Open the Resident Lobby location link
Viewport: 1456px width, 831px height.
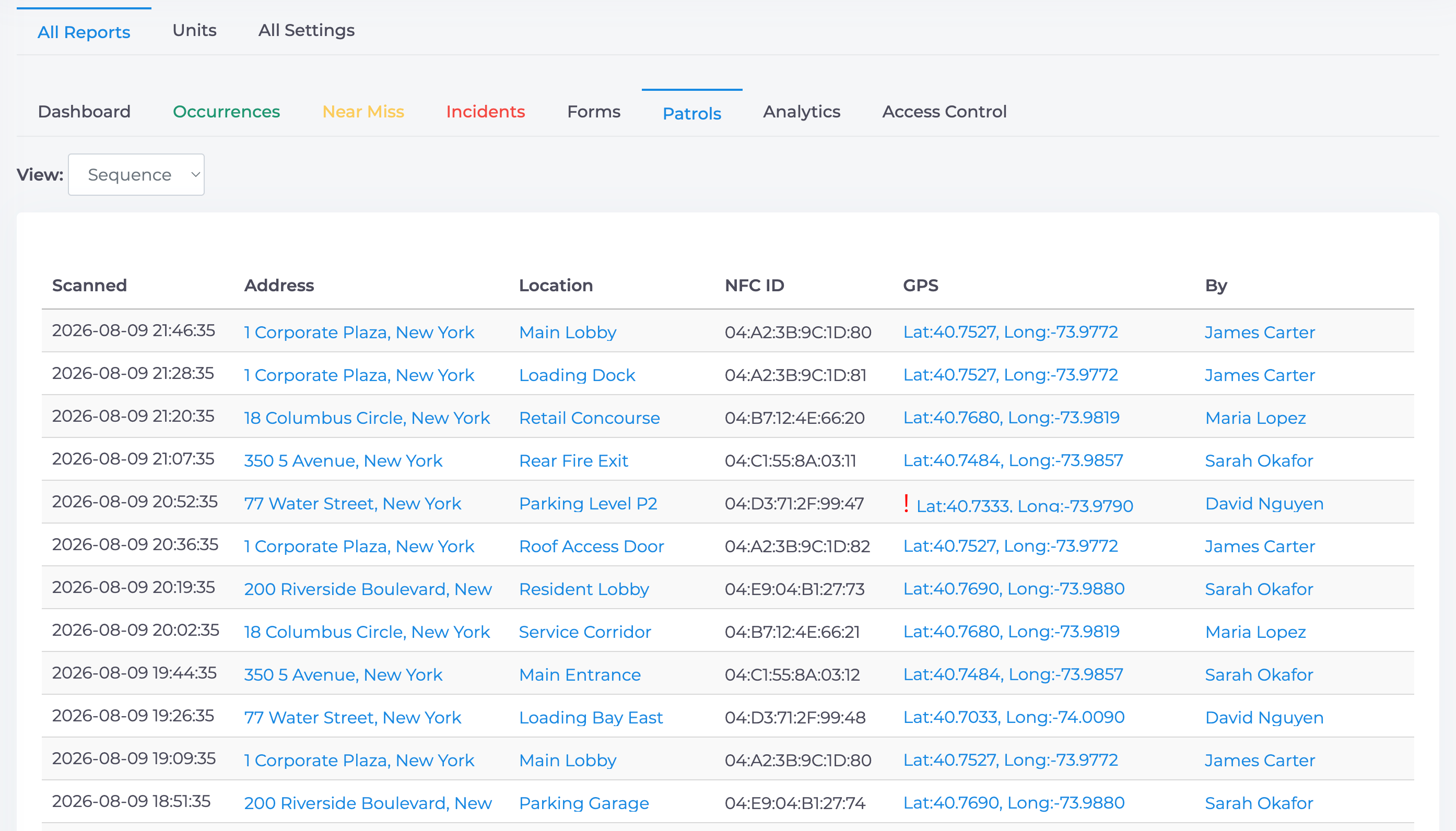(584, 589)
